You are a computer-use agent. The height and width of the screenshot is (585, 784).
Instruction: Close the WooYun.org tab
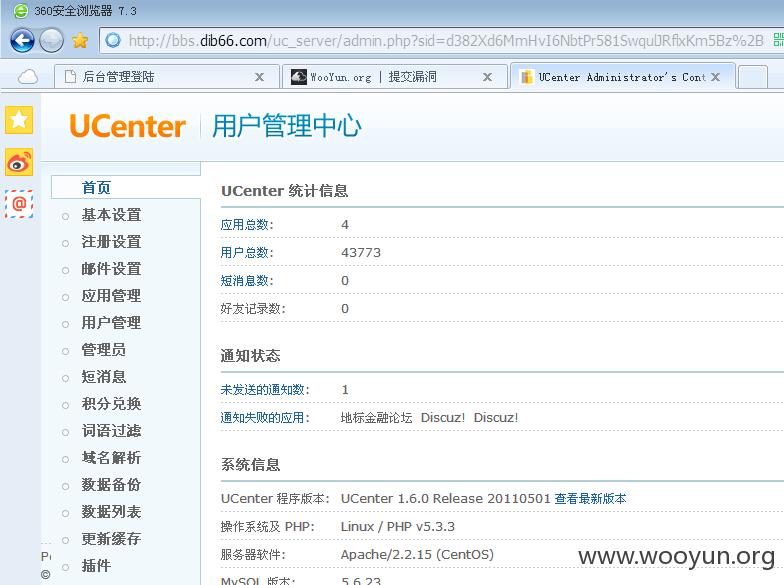click(x=487, y=77)
